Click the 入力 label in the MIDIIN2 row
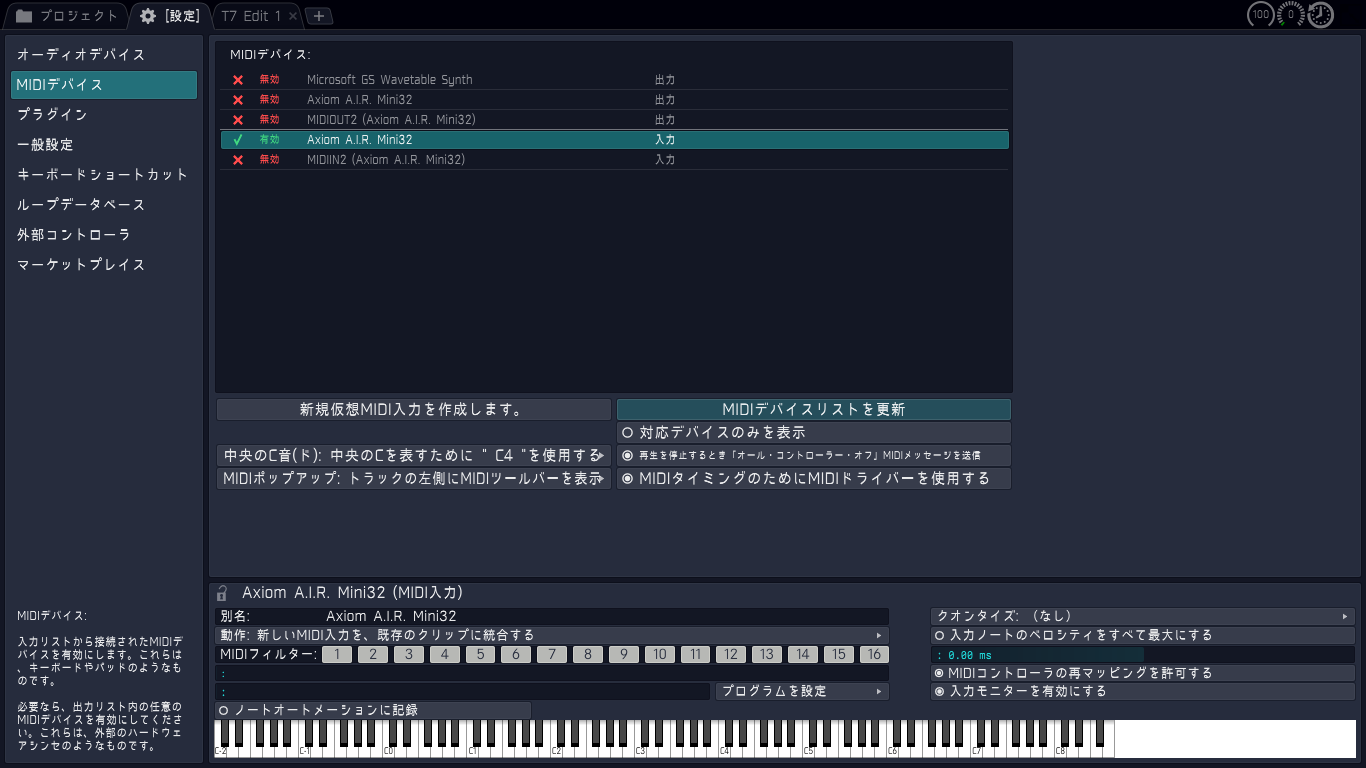The height and width of the screenshot is (768, 1366). (665, 160)
